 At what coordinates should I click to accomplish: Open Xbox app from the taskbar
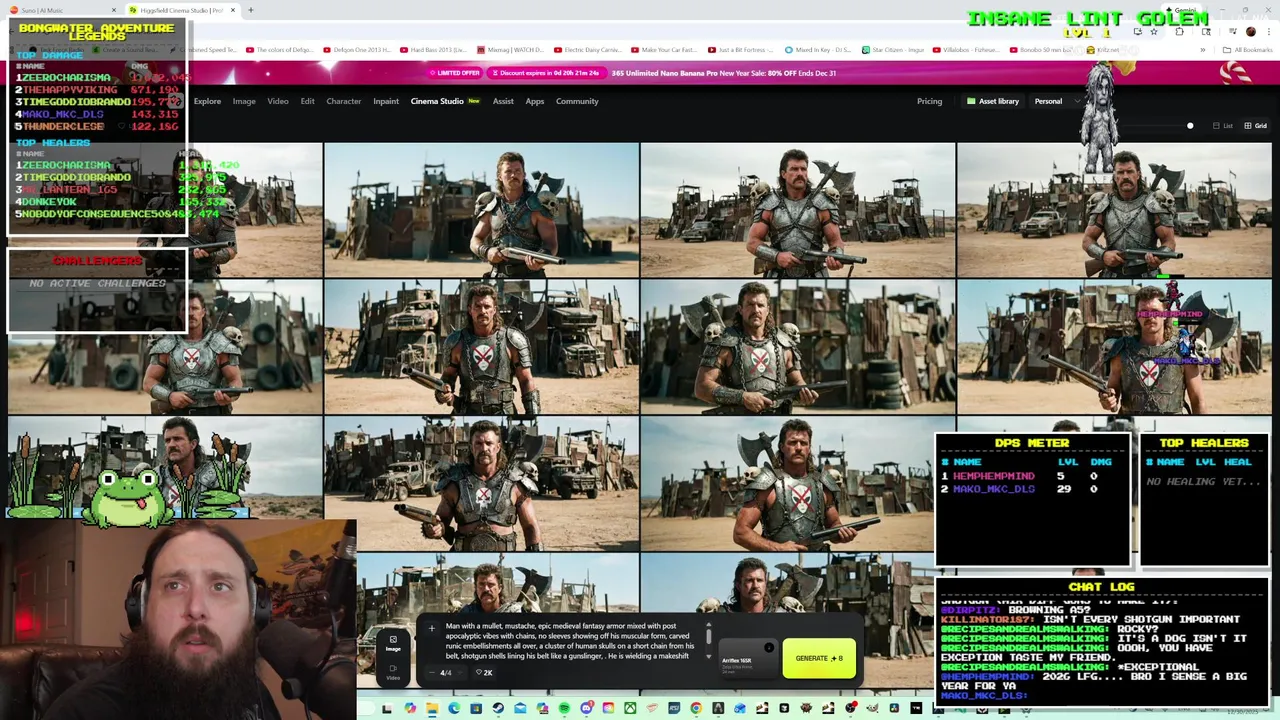[630, 708]
